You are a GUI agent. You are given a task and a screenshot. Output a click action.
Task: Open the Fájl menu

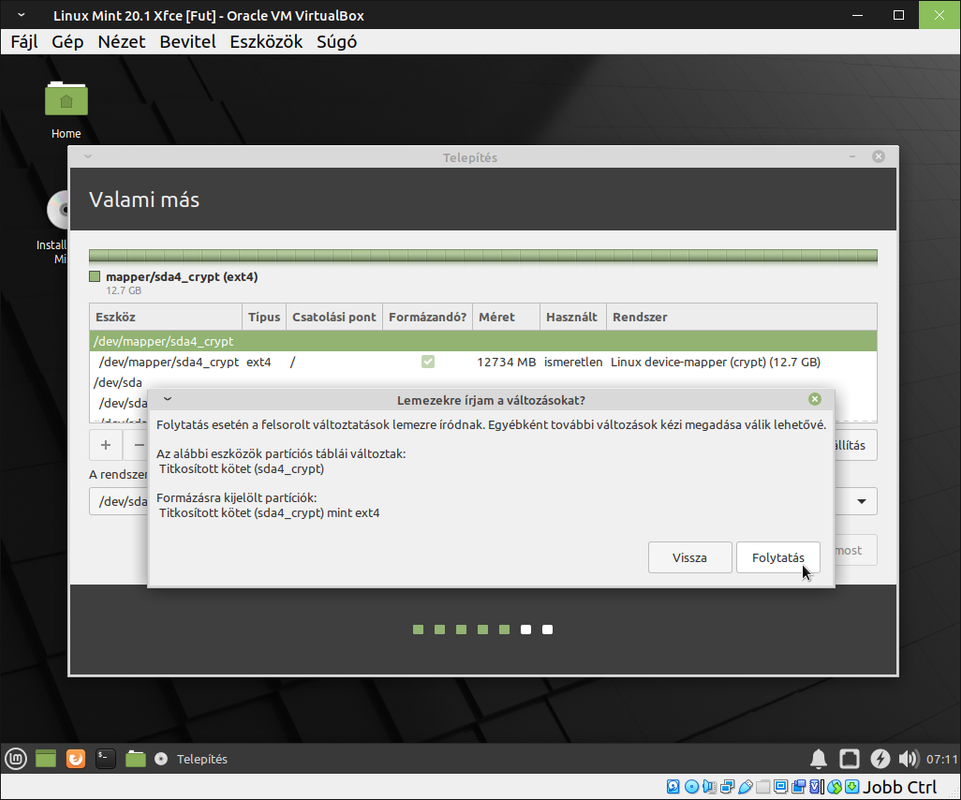pyautogui.click(x=24, y=42)
